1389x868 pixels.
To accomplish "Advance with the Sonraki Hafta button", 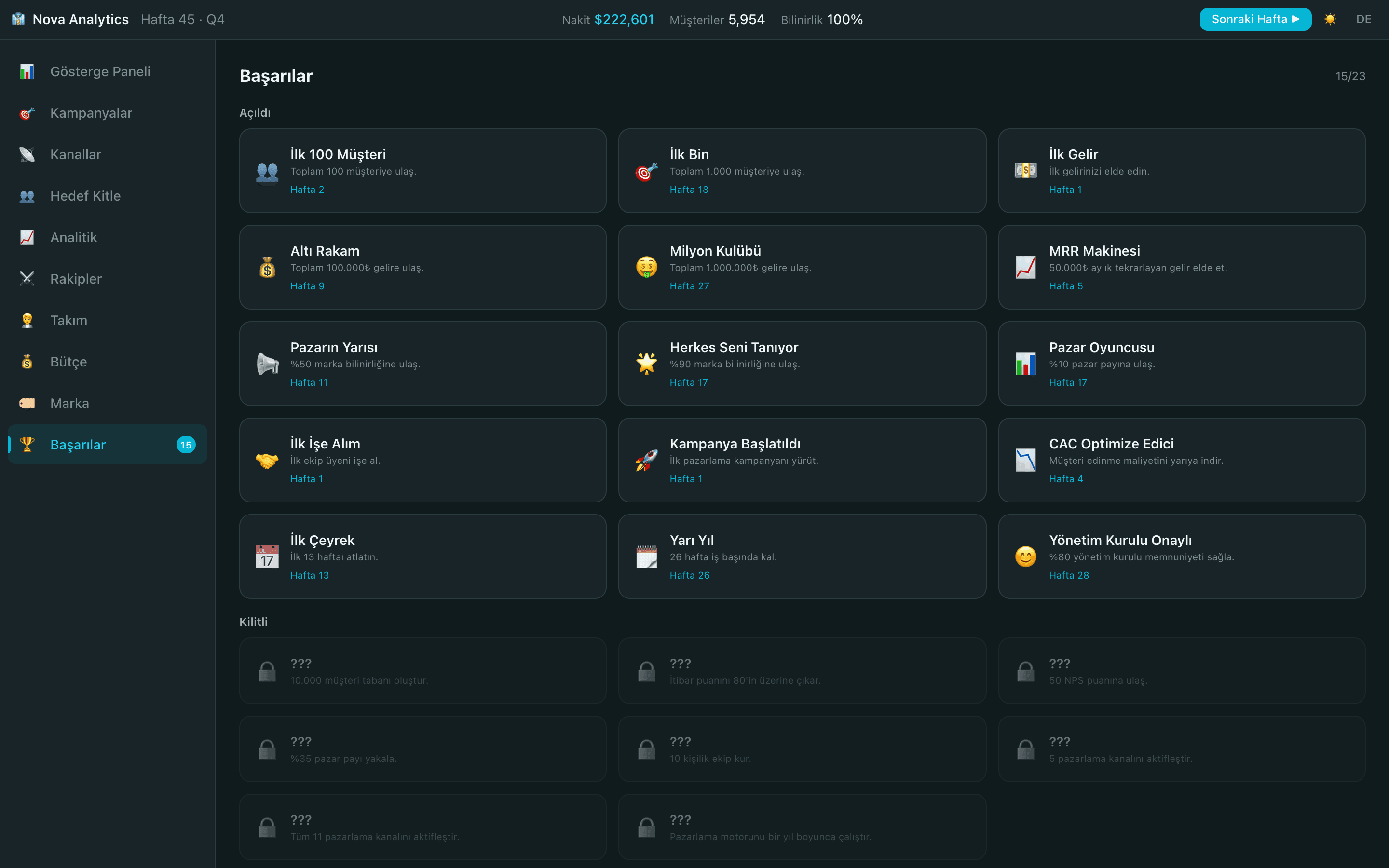I will pos(1255,19).
